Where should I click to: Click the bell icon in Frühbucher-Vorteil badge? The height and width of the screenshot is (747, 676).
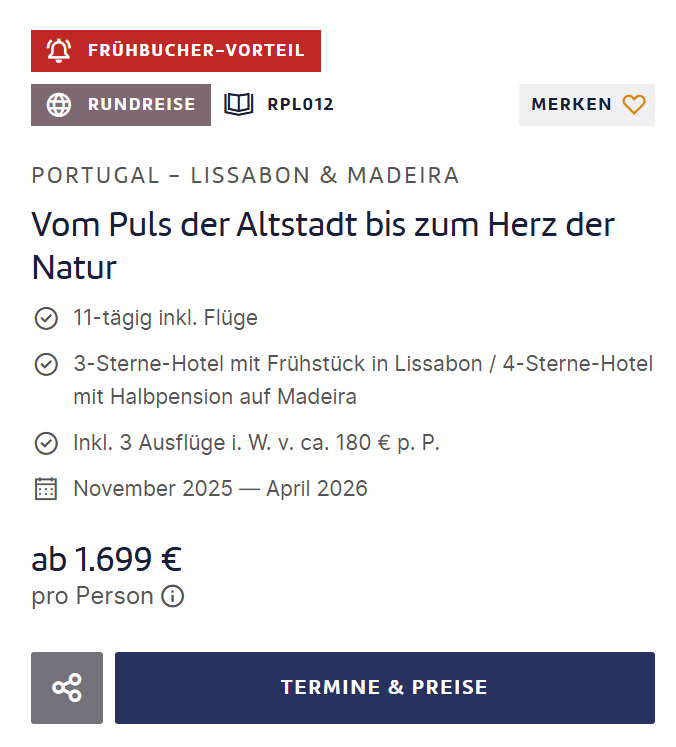59,50
